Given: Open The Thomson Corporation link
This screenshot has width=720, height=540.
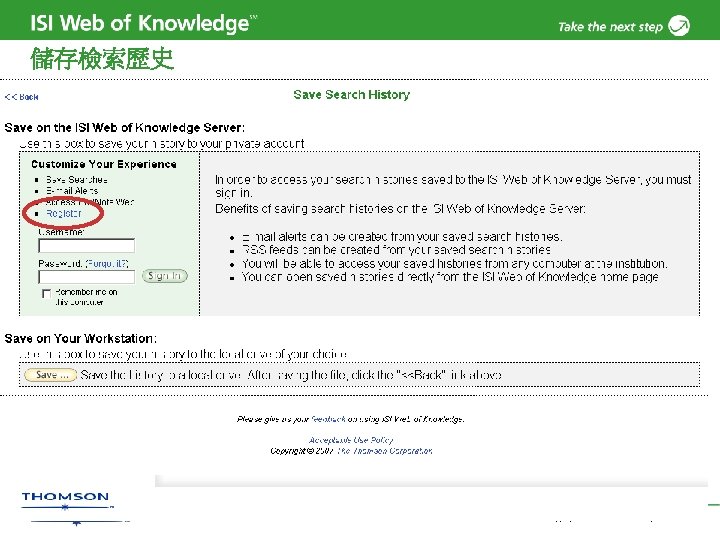Looking at the screenshot, I should pyautogui.click(x=385, y=451).
